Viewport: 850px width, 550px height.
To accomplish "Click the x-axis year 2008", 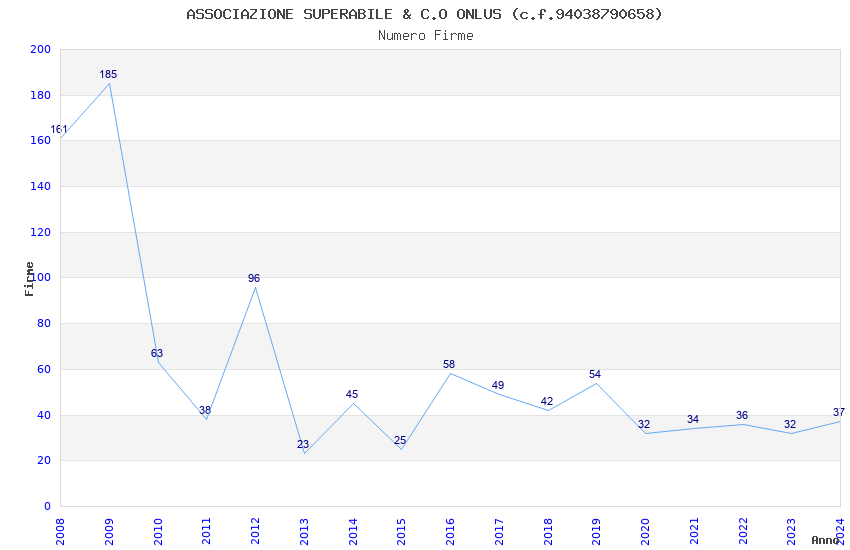I will [x=60, y=531].
